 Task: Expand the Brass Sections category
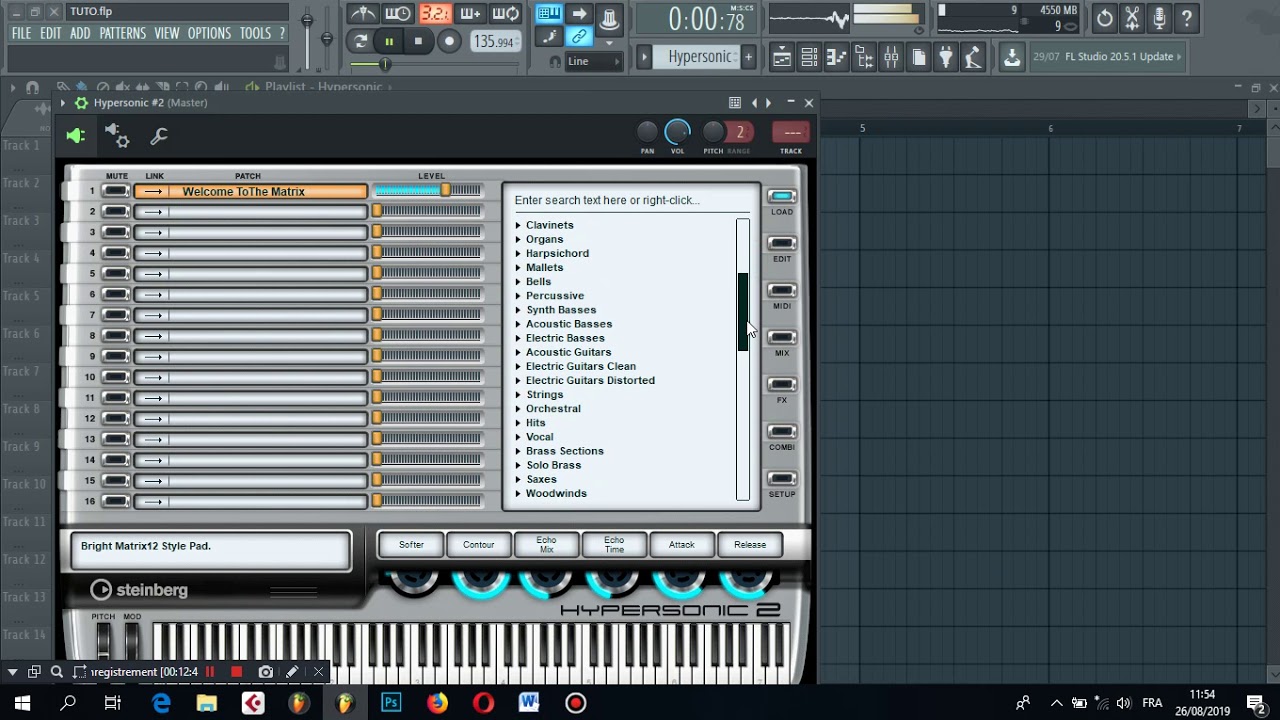pos(518,451)
